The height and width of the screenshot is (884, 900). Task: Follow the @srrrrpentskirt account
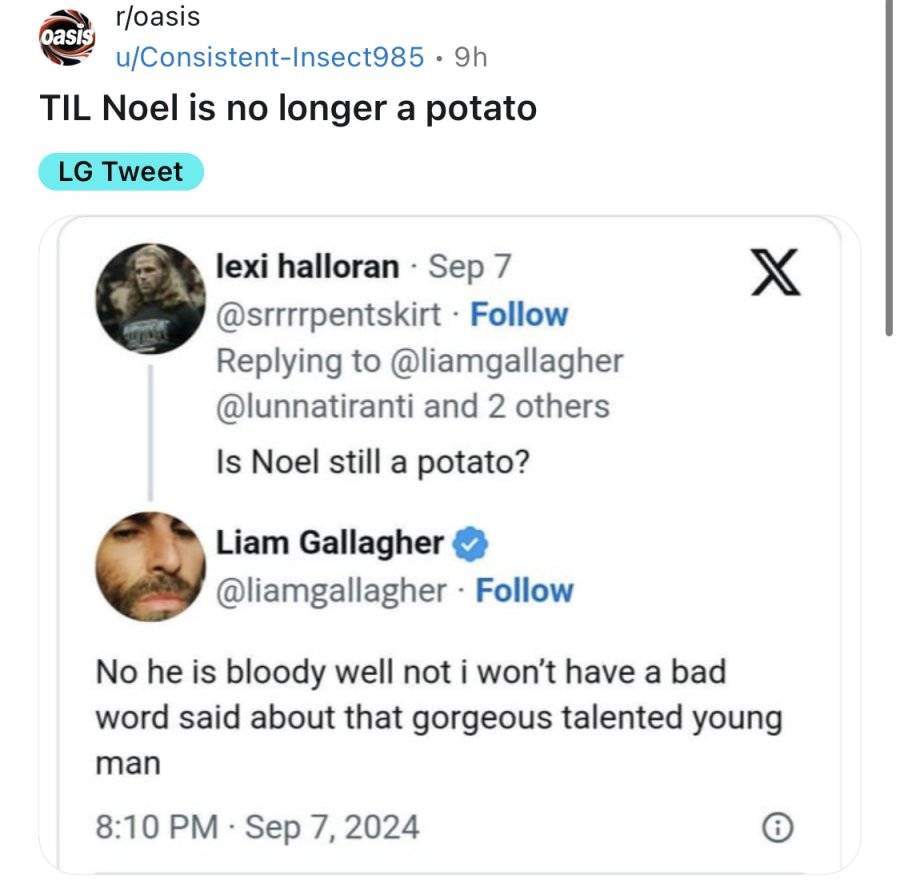[x=519, y=315]
